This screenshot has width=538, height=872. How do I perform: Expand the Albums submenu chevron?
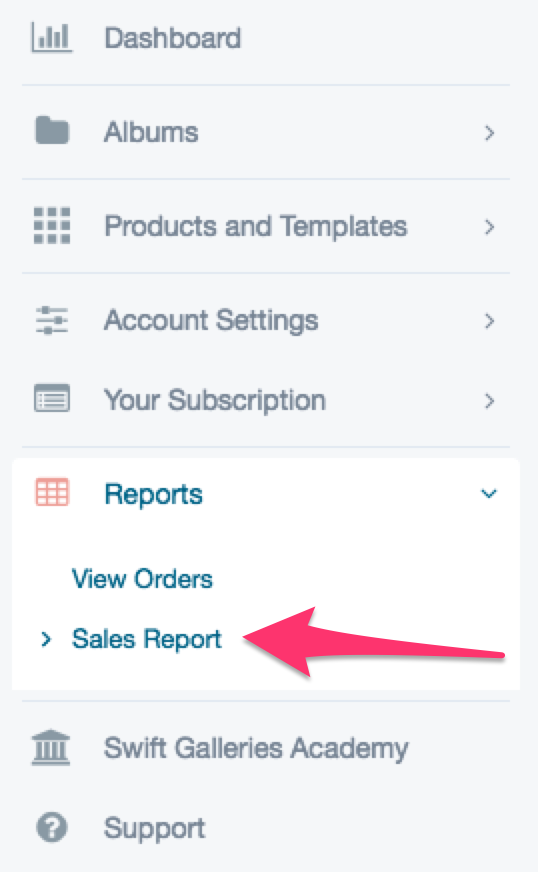pyautogui.click(x=489, y=133)
